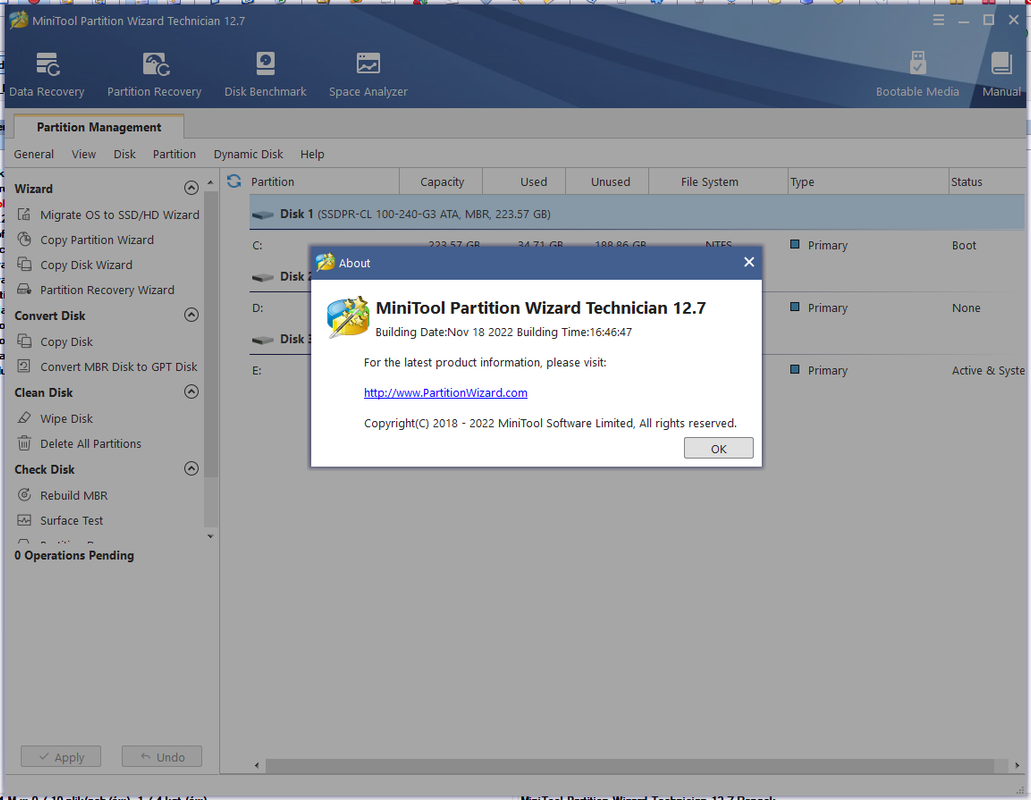Click the Primary color square for D:
Viewport: 1031px width, 800px height.
click(x=795, y=307)
